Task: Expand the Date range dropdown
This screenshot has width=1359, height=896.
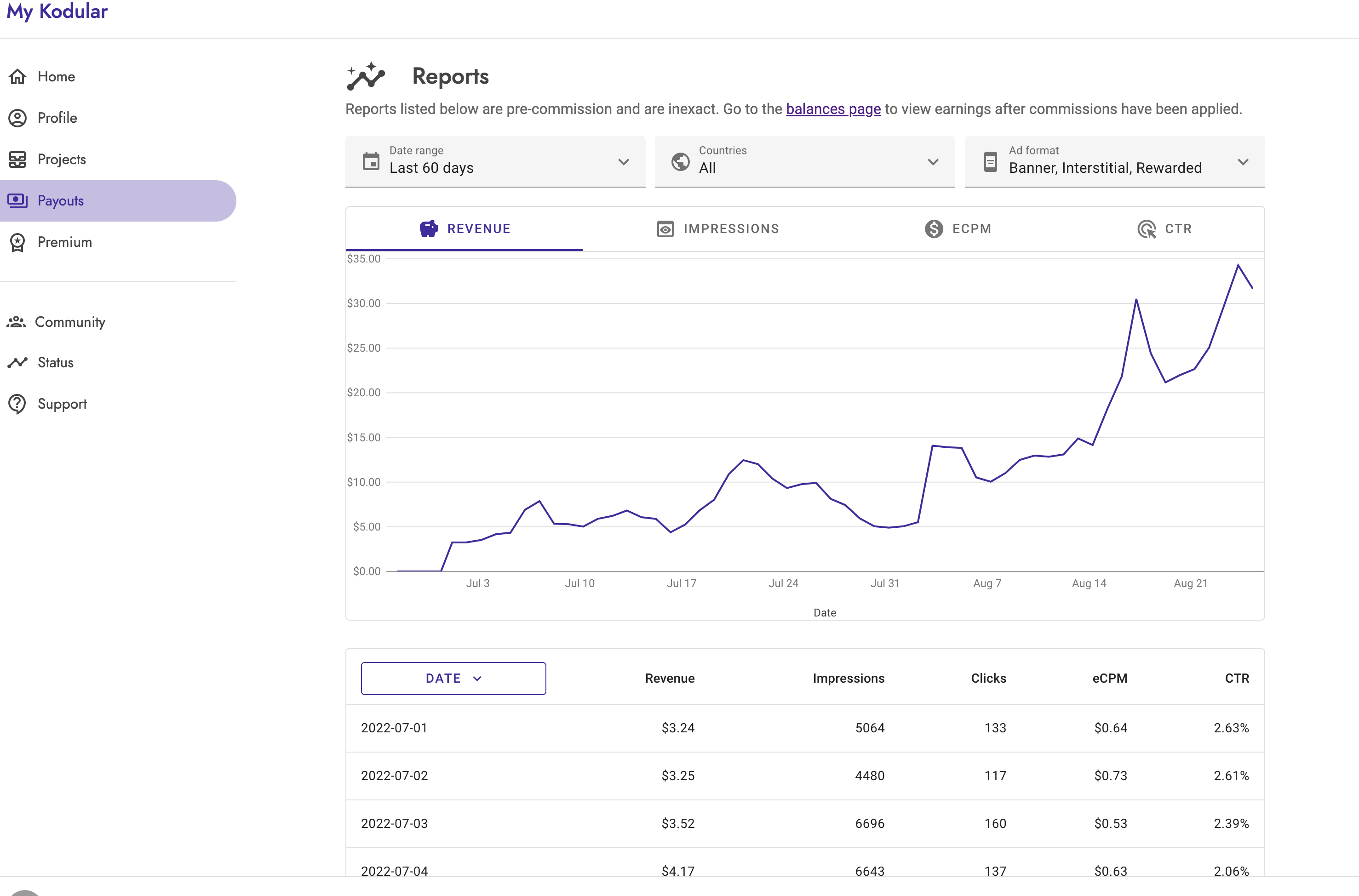Action: point(495,162)
